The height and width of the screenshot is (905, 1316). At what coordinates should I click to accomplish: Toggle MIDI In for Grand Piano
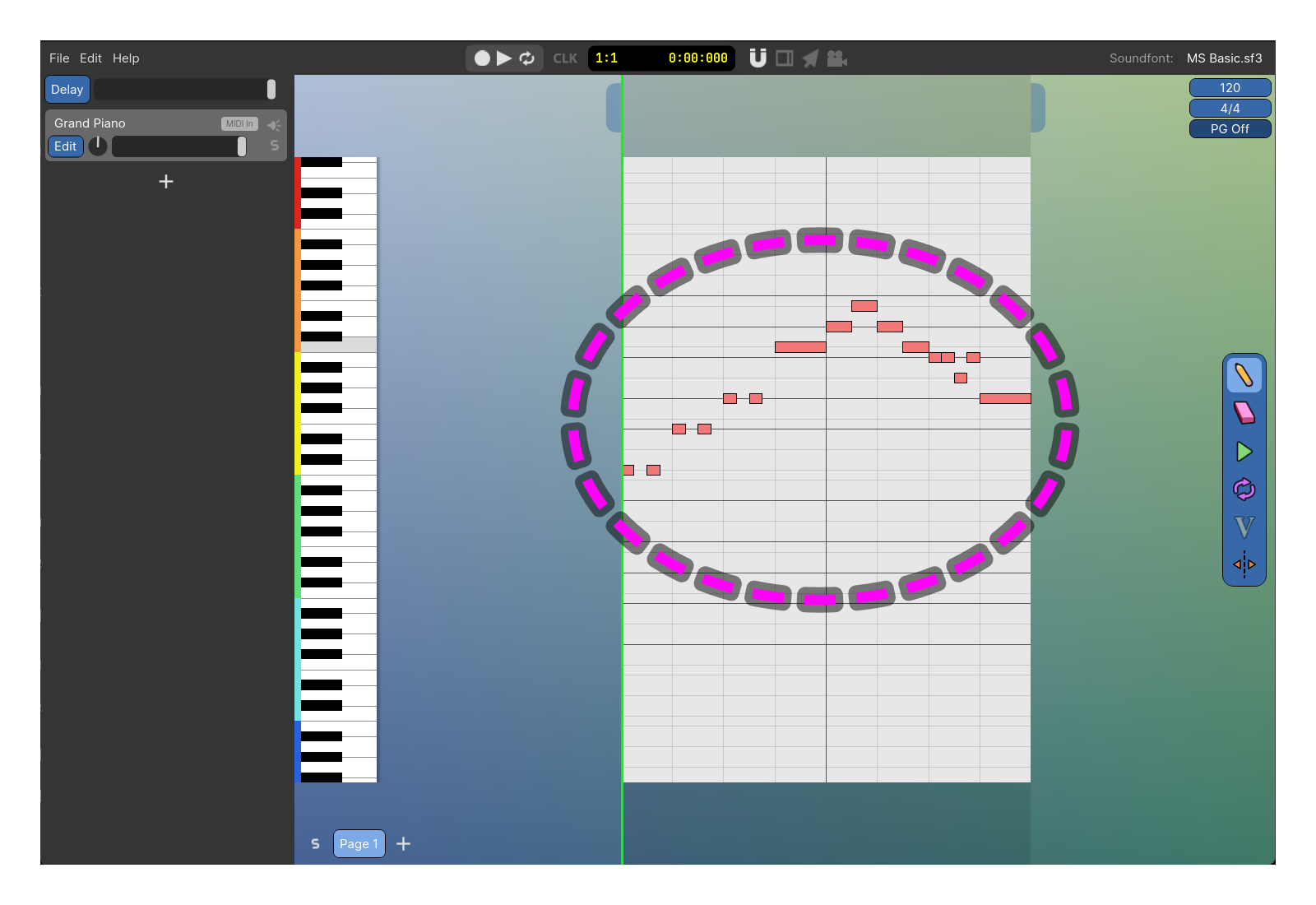239,123
